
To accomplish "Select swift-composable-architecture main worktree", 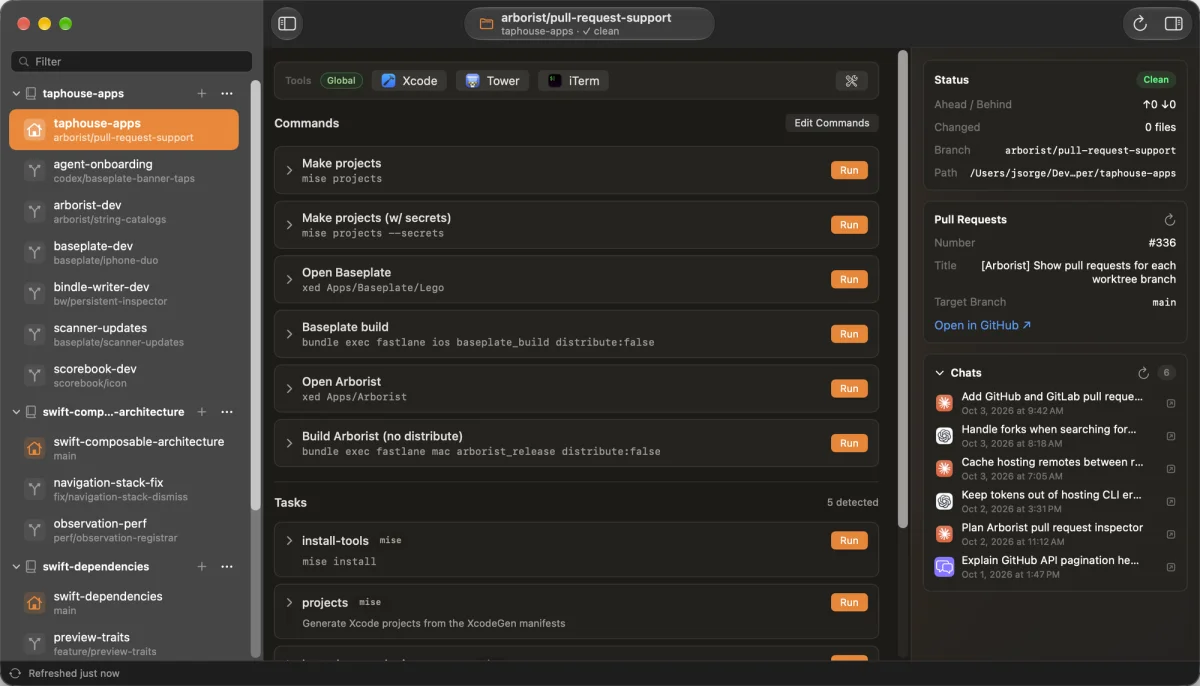I will point(124,448).
